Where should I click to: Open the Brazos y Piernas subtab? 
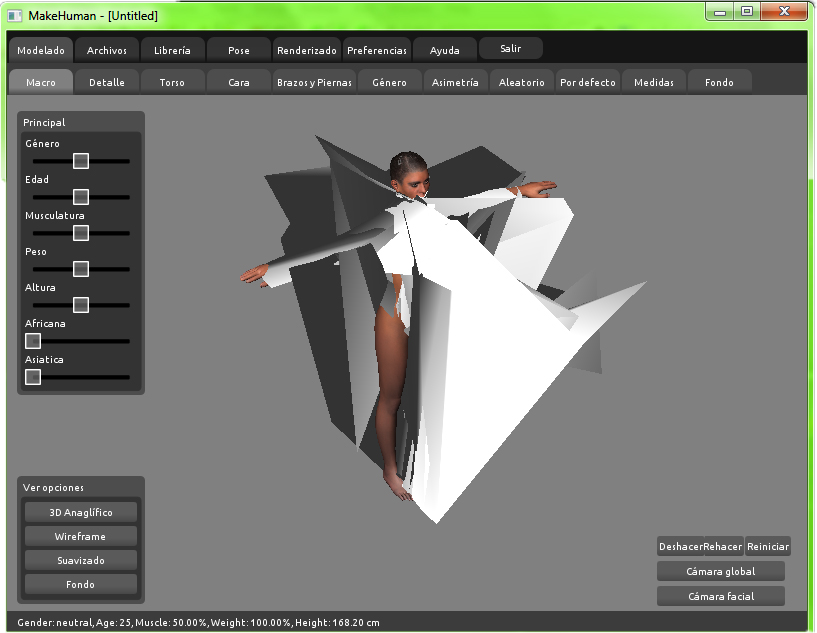pyautogui.click(x=314, y=82)
